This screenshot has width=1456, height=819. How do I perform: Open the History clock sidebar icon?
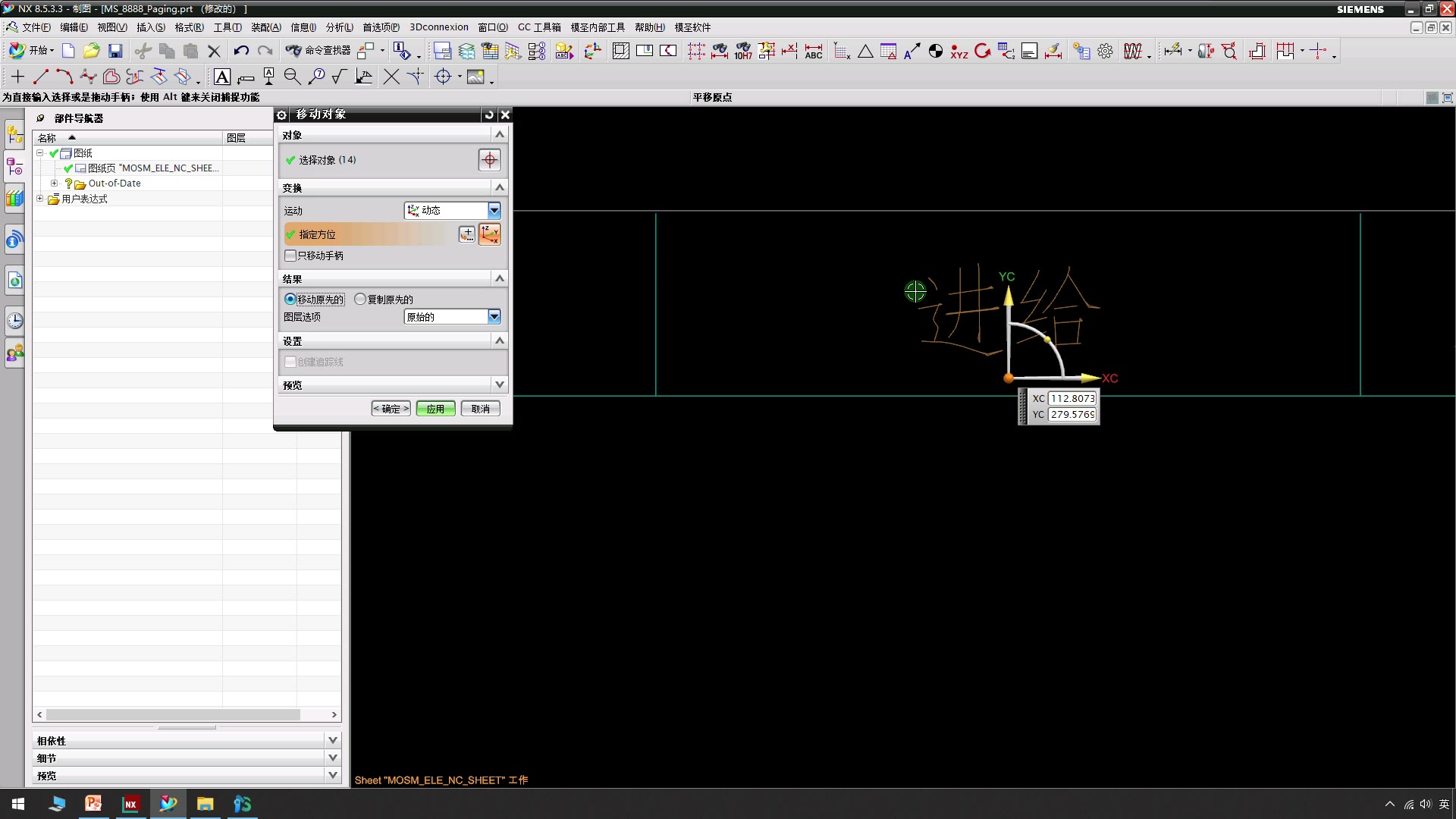click(x=14, y=320)
